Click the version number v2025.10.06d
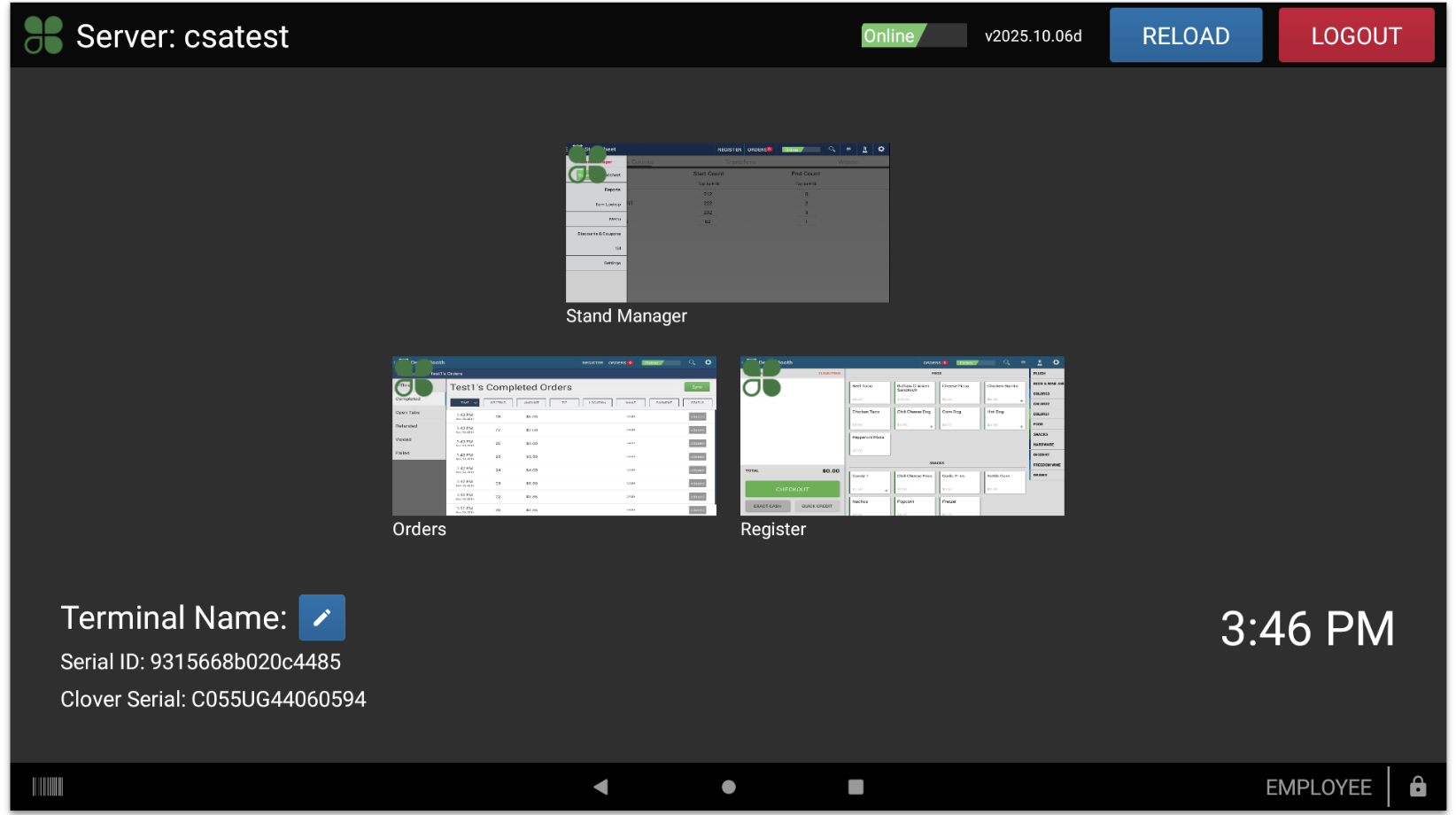Viewport: 1456px width, 815px height. click(1033, 36)
